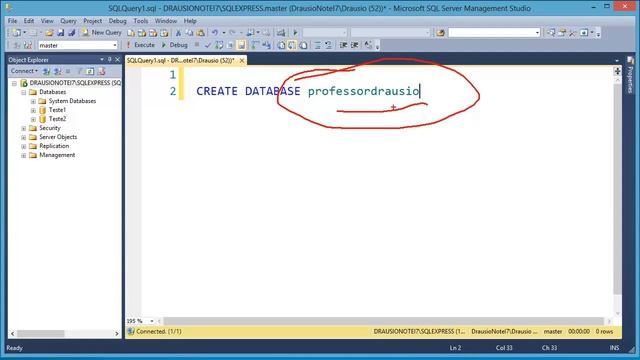Toggle Include Actual Execution Plan icon

click(255, 45)
